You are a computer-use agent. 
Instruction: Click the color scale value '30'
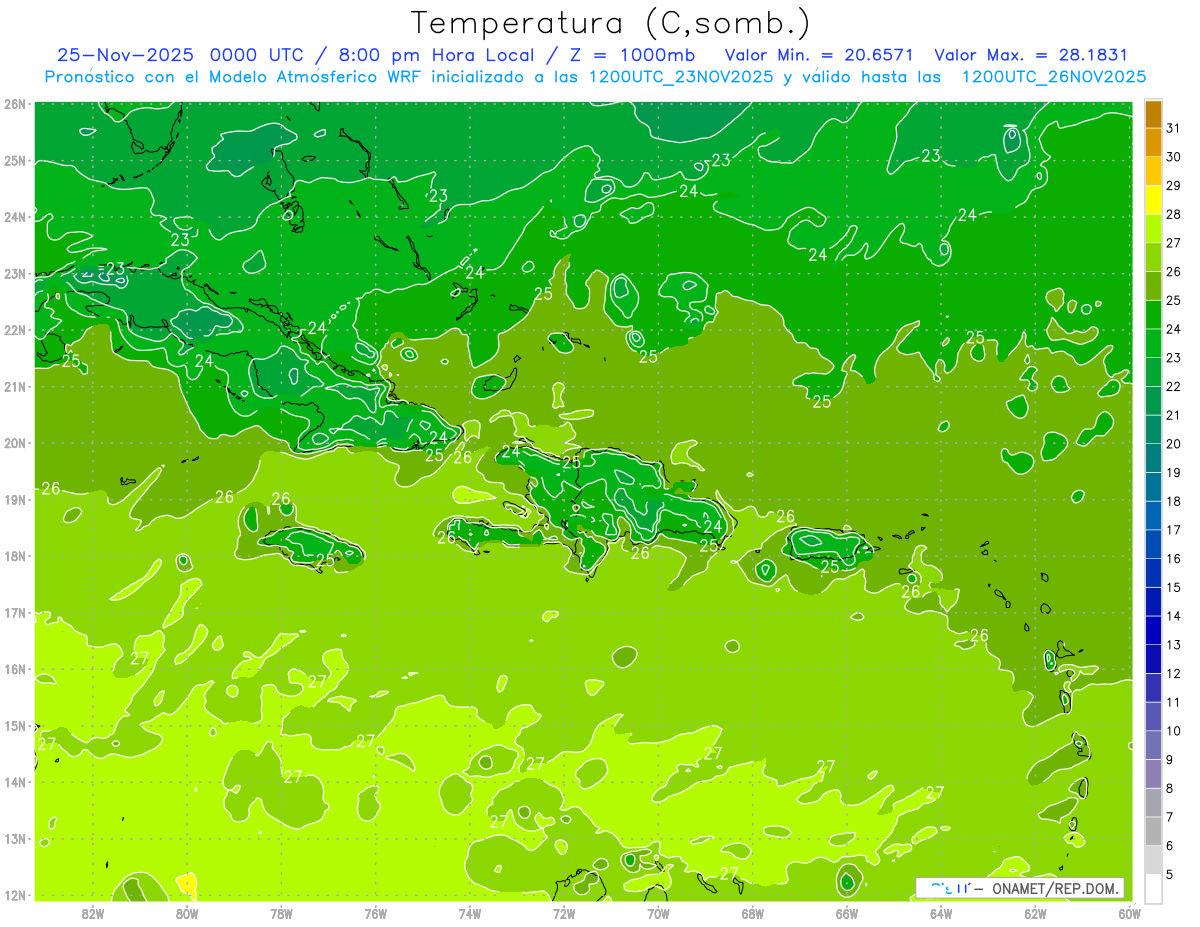tap(1173, 157)
